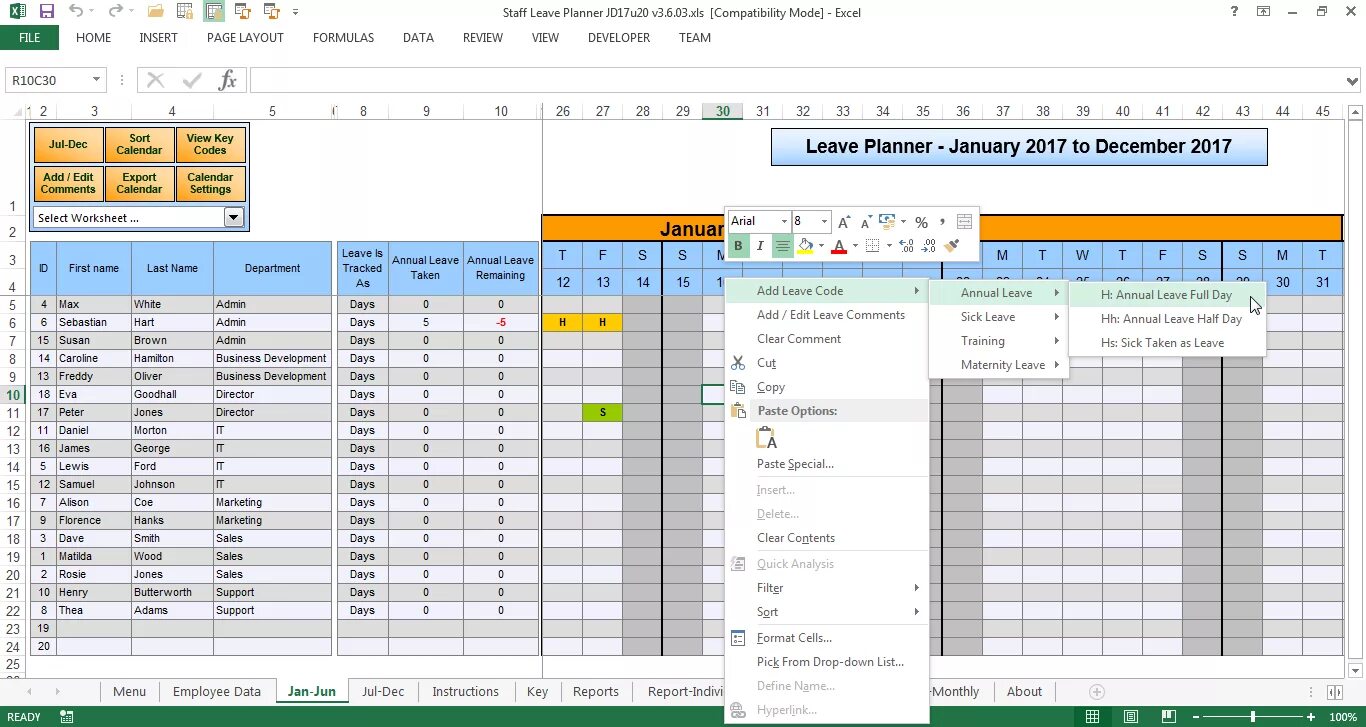Screen dimensions: 1366x727
Task: Switch to the Jul-Dec sheet tab
Action: pos(383,692)
